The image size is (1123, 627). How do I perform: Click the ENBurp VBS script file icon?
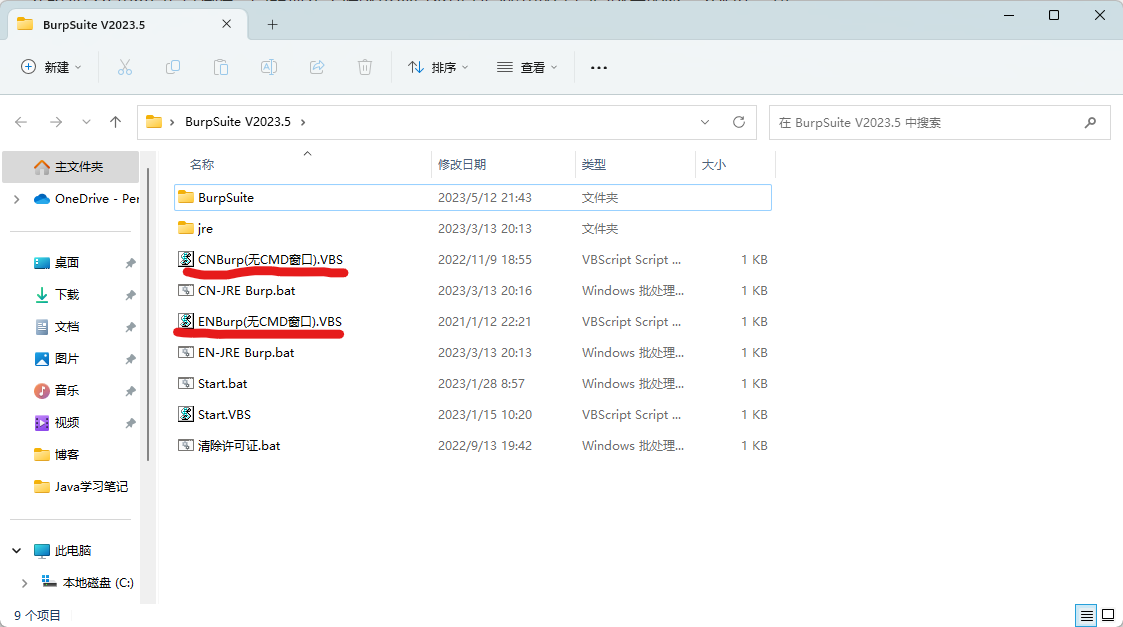pos(185,321)
